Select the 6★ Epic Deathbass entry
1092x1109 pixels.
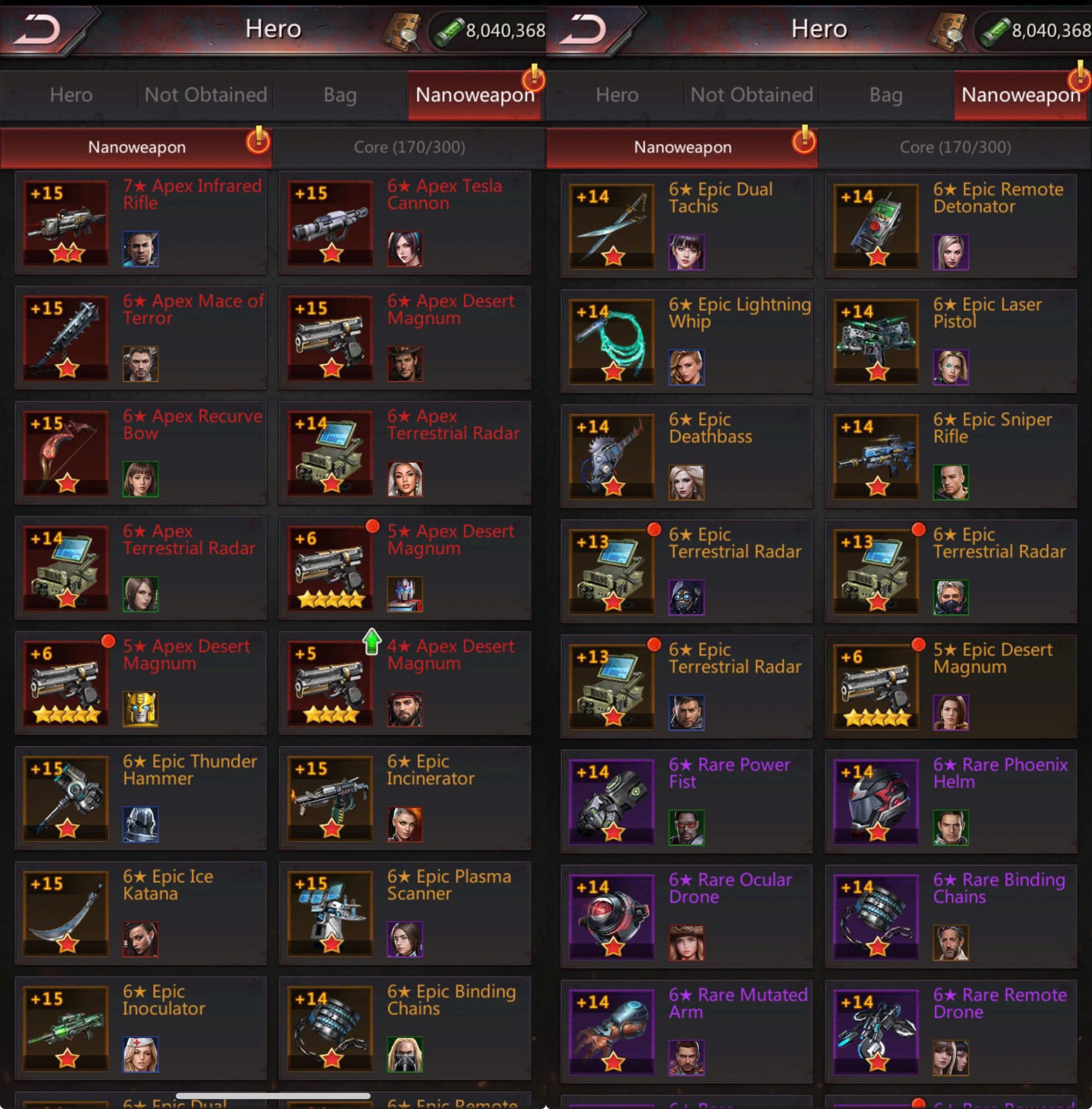coord(686,457)
